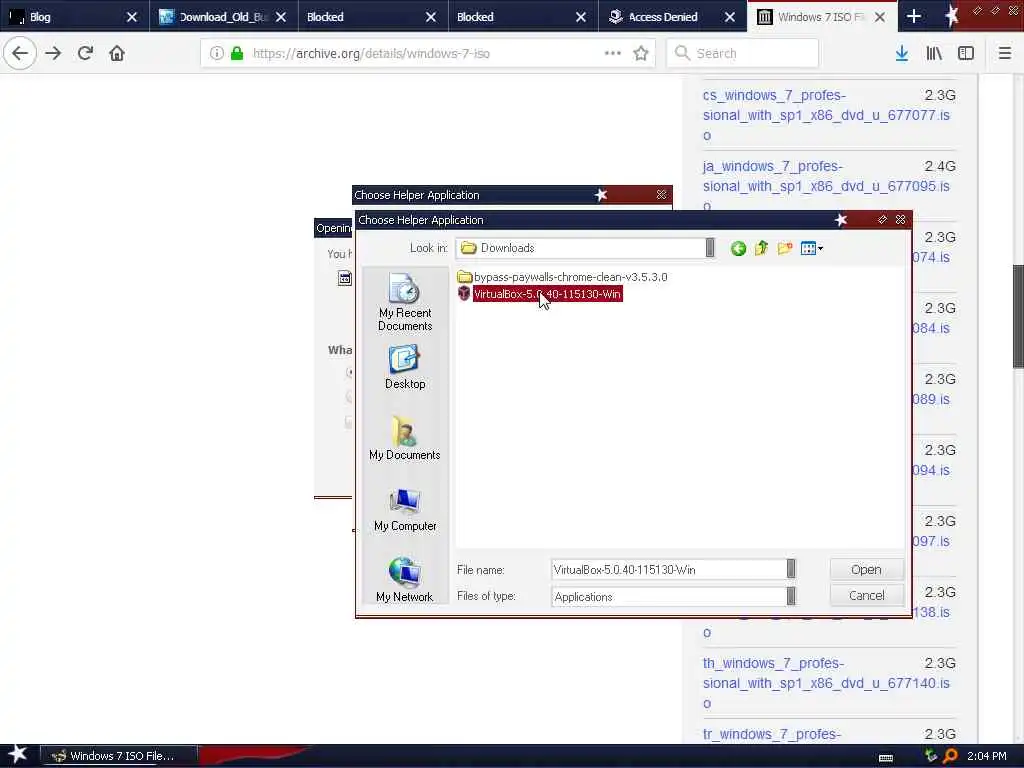Jump to Desktop in places bar
Screen dimensions: 1024x768
(405, 367)
